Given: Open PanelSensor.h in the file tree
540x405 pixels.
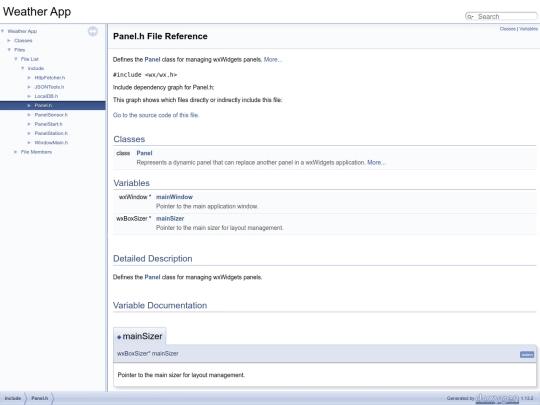Looking at the screenshot, I should [51, 115].
